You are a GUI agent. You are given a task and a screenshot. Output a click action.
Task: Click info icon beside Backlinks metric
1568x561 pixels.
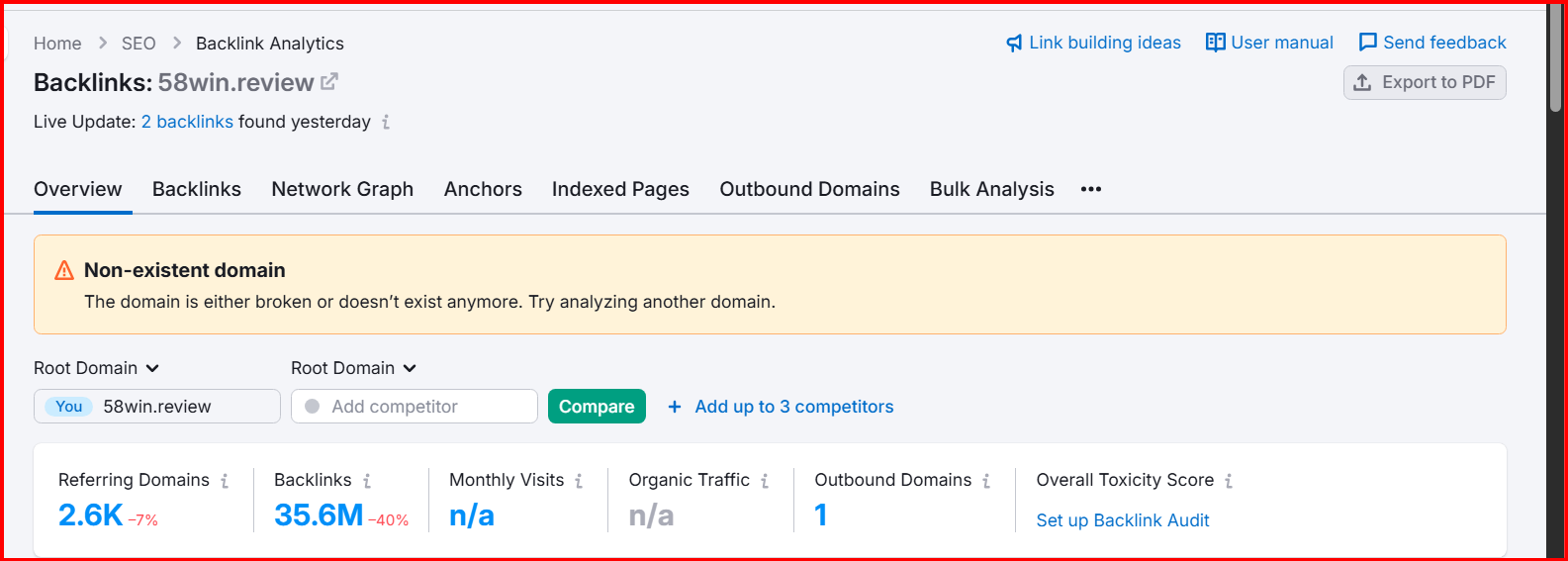click(367, 481)
